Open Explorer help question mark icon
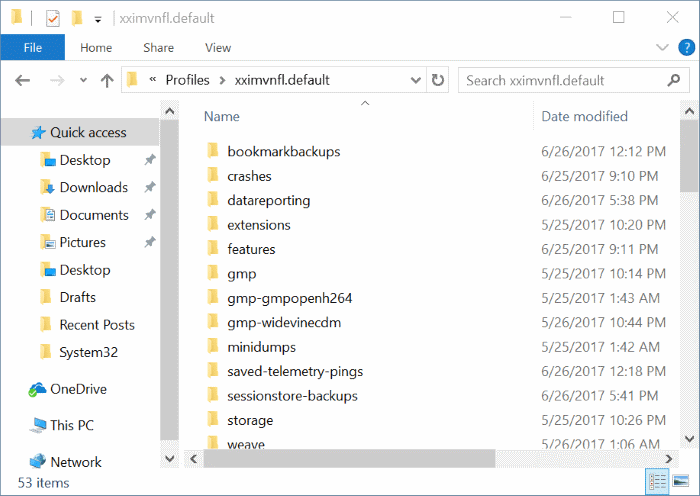This screenshot has height=496, width=700. tap(686, 47)
